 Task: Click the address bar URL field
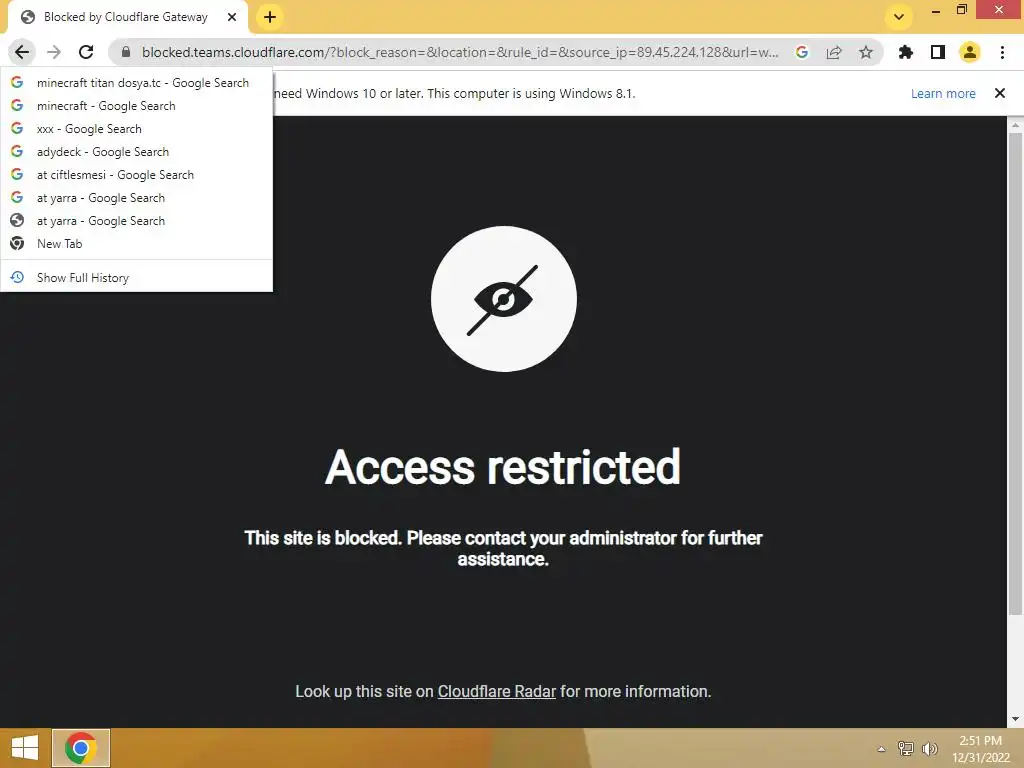pyautogui.click(x=459, y=52)
